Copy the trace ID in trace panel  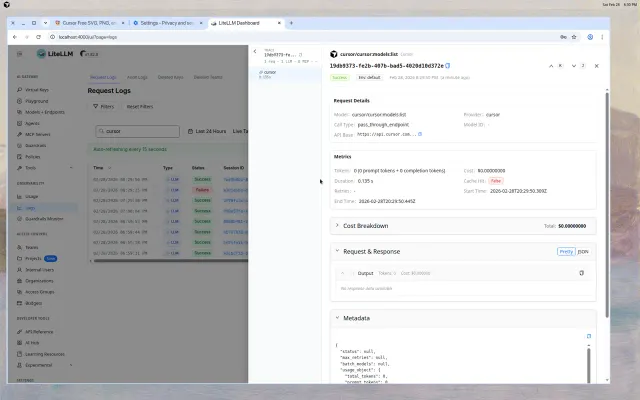[x=301, y=55]
